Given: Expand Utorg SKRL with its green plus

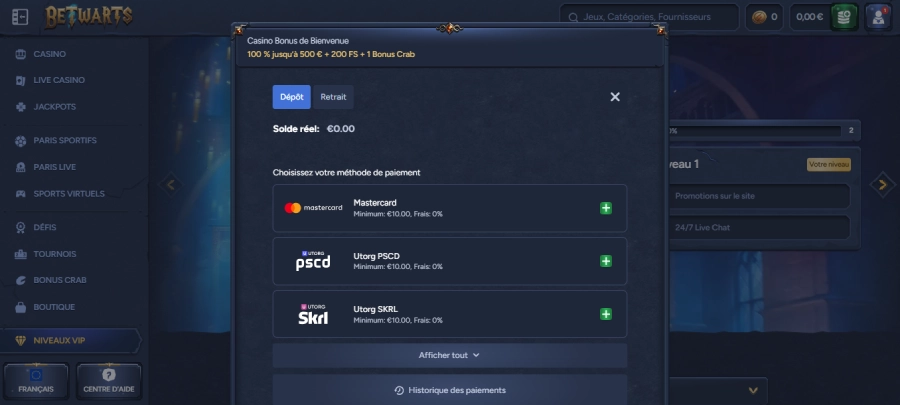Looking at the screenshot, I should tap(606, 314).
